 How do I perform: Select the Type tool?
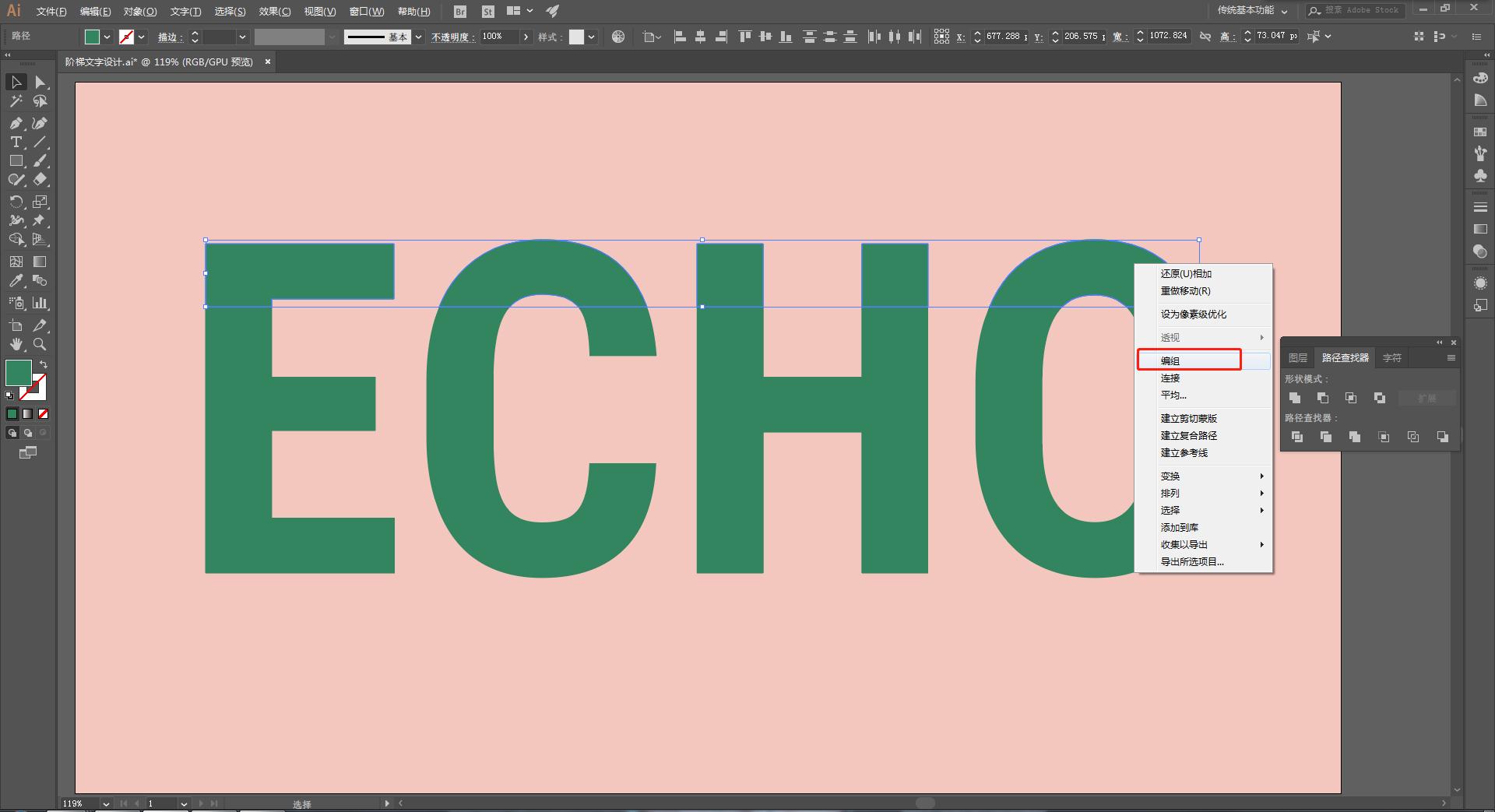pyautogui.click(x=16, y=142)
